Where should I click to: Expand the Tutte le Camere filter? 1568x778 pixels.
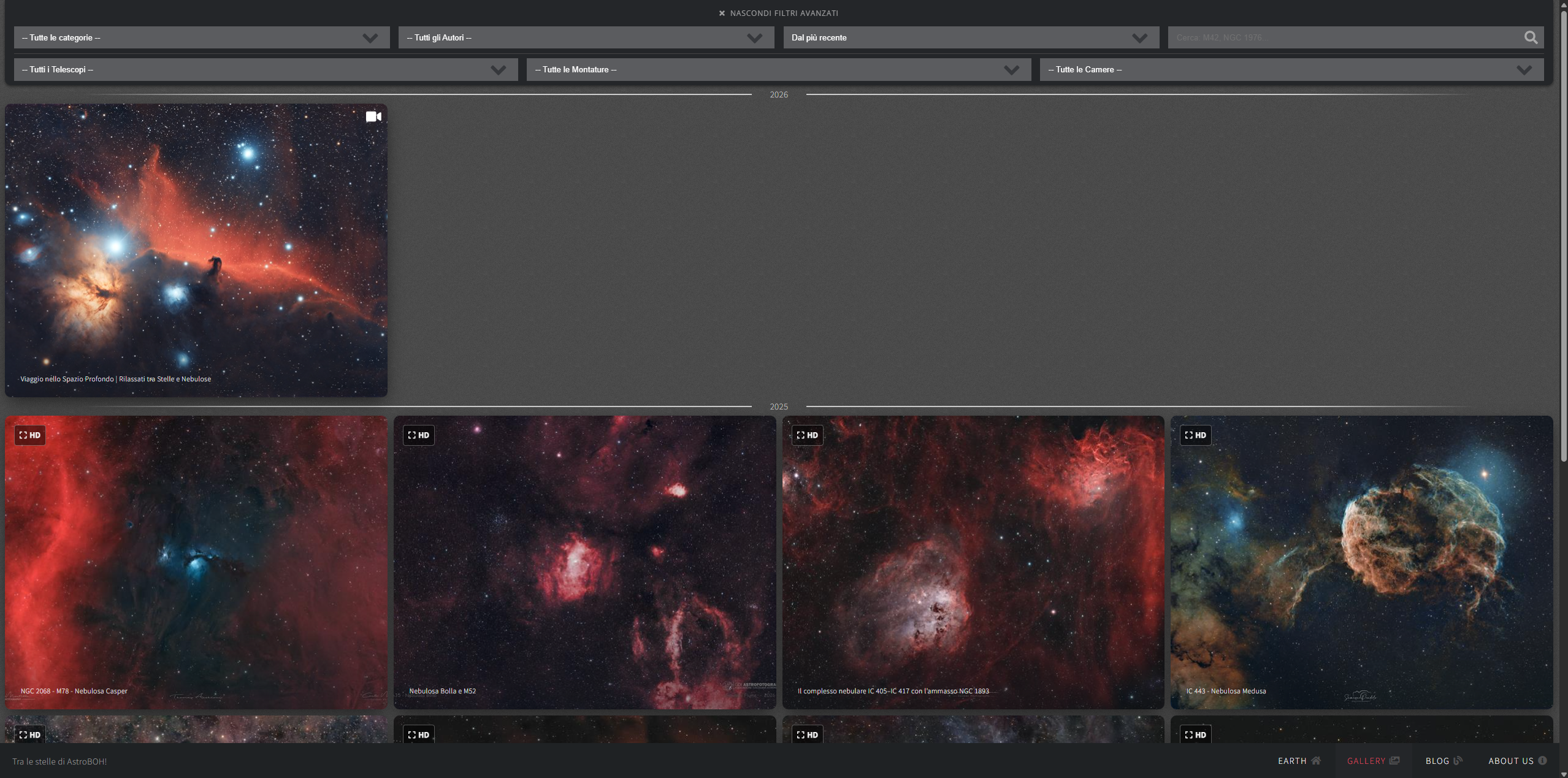click(x=1291, y=69)
